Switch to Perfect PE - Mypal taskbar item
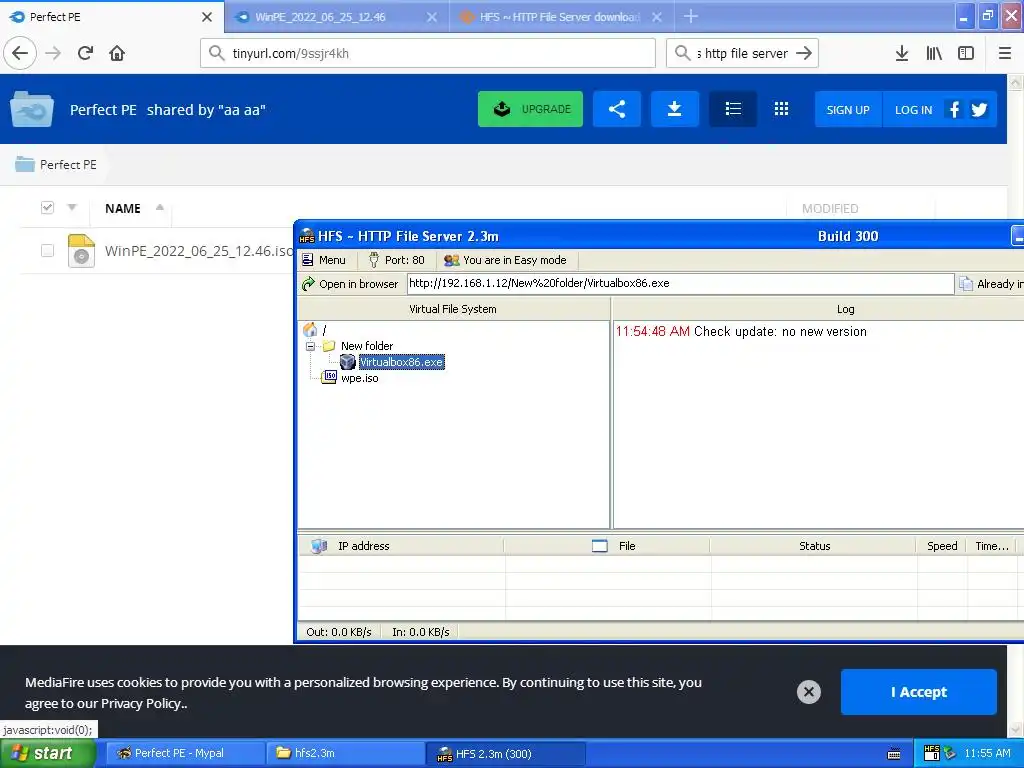This screenshot has width=1024, height=768. (185, 753)
